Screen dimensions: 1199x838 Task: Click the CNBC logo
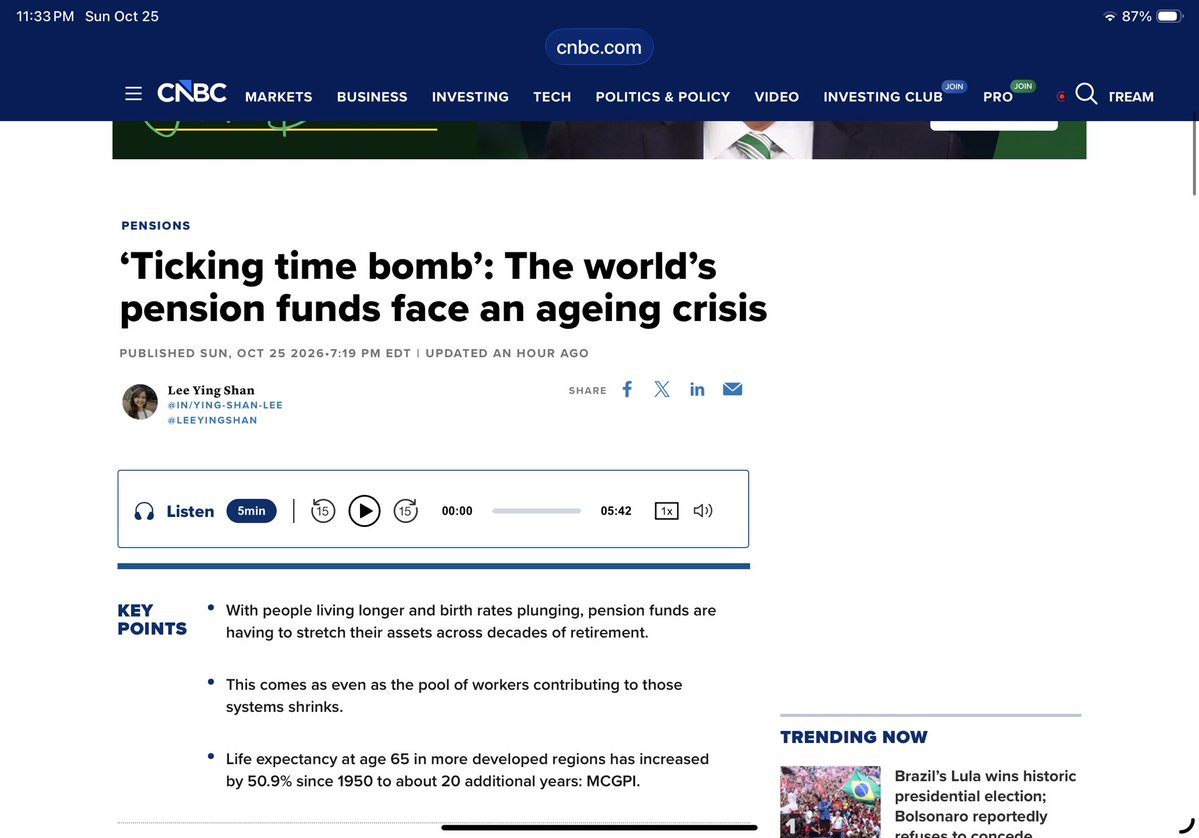click(x=192, y=93)
